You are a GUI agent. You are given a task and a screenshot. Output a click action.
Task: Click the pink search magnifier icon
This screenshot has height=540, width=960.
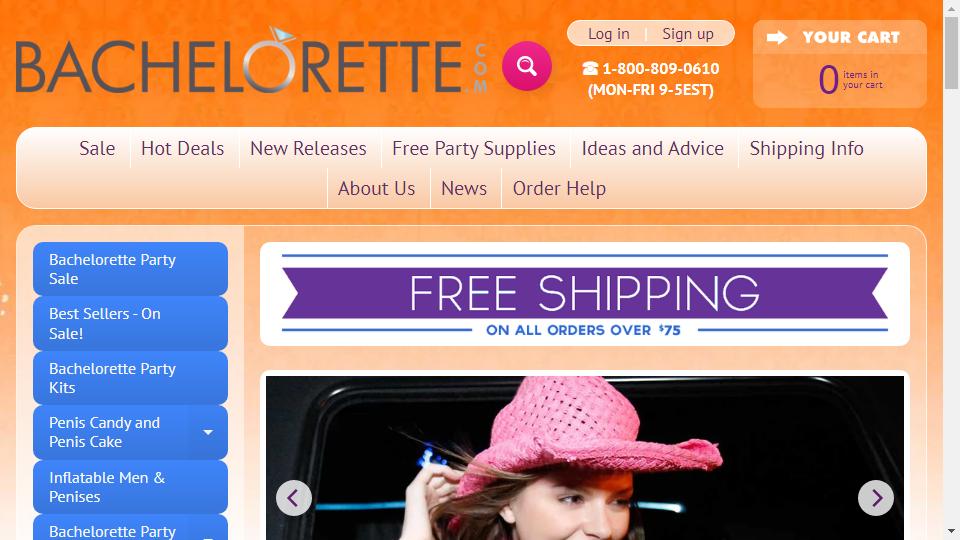[x=527, y=66]
